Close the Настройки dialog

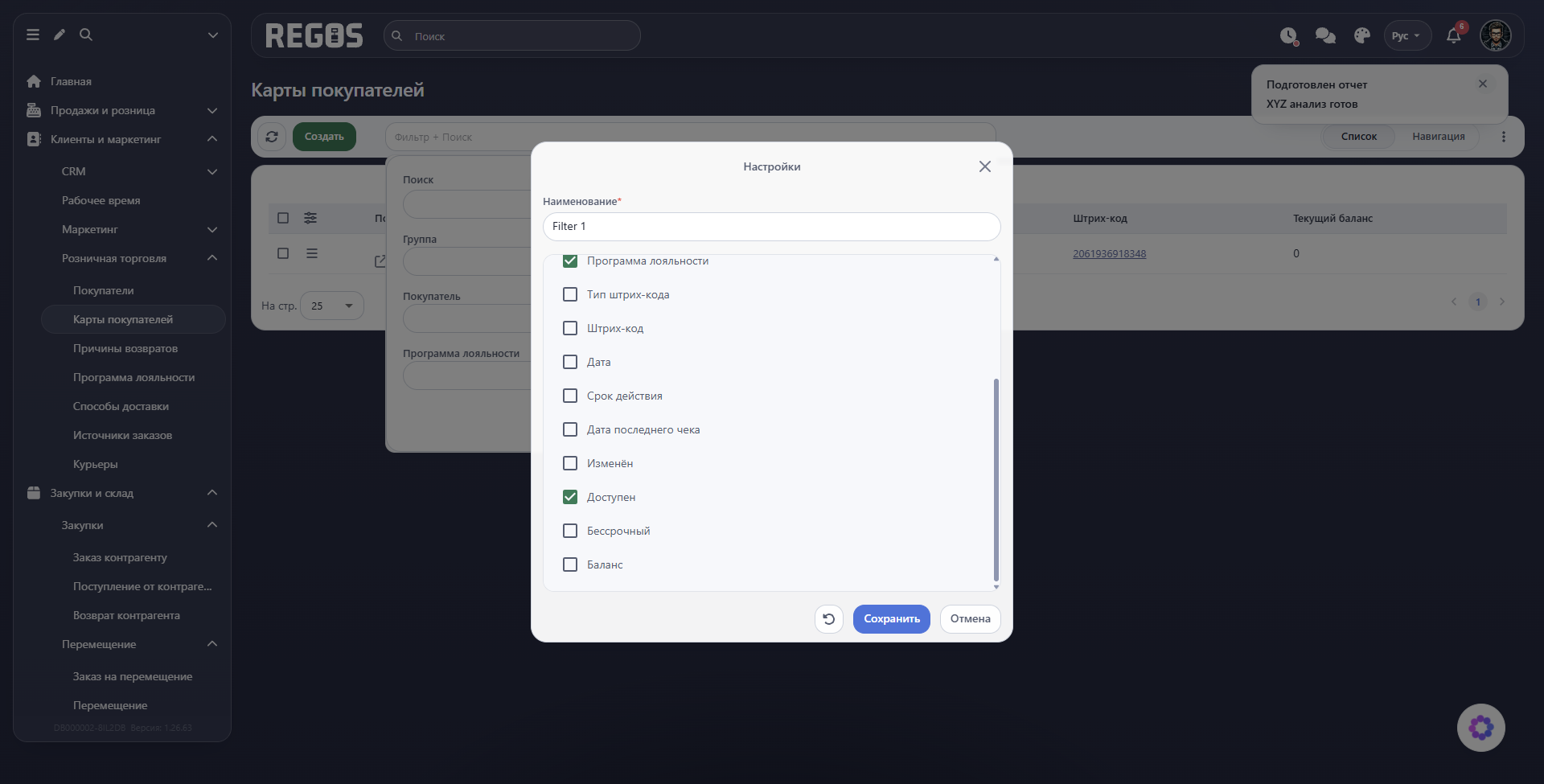(985, 166)
